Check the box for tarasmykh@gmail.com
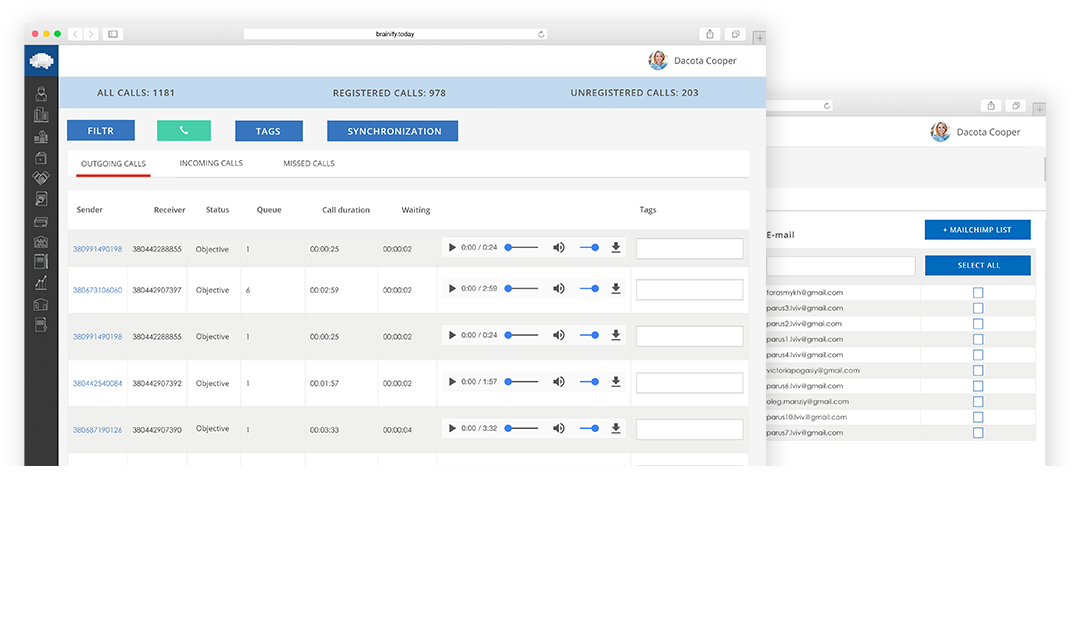The width and height of the screenshot is (1075, 626). pos(978,293)
